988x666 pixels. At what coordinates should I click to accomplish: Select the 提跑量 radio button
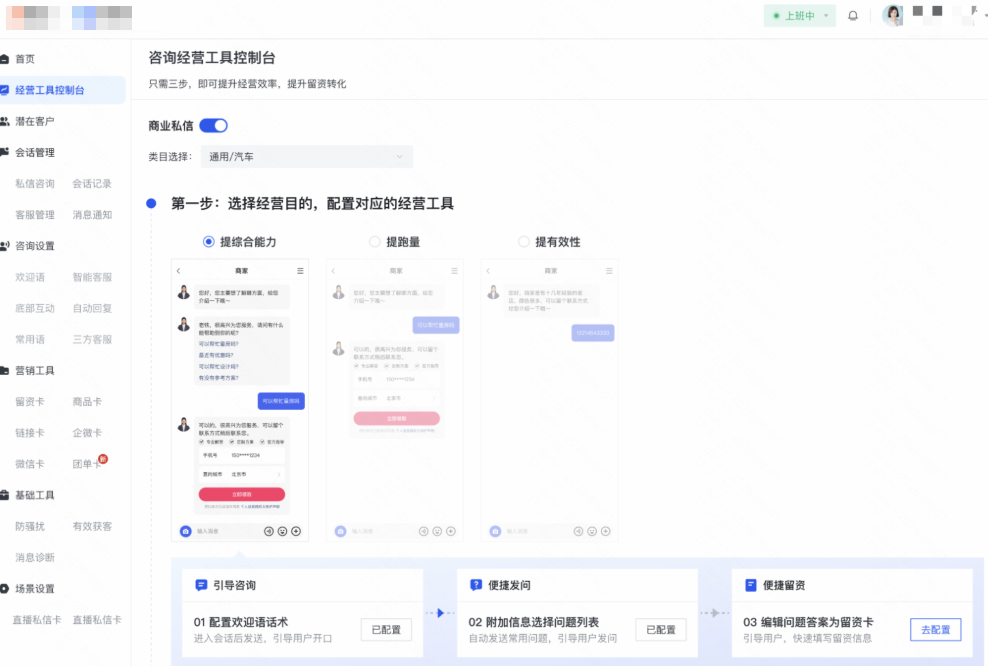coord(375,242)
